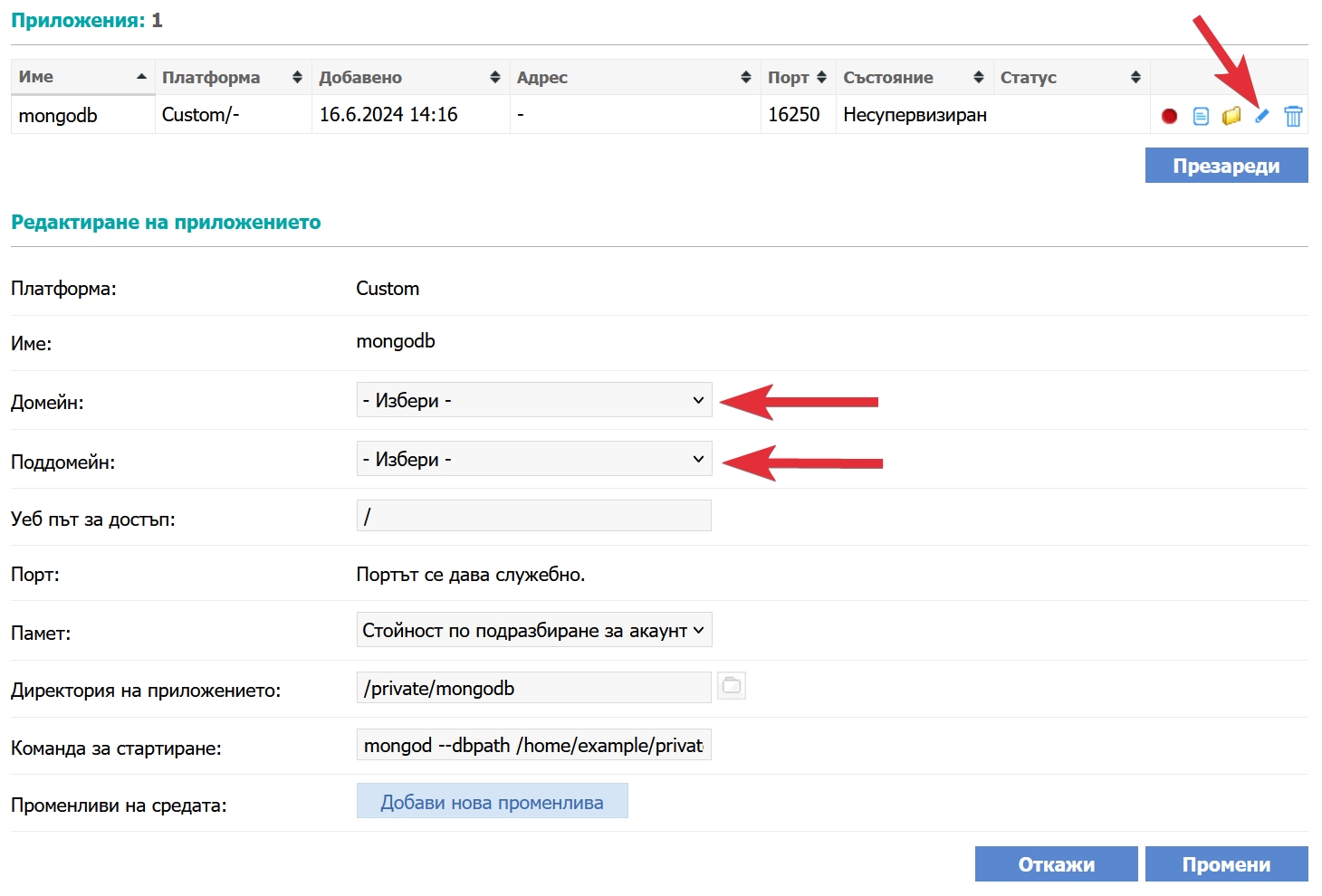Click the red stop icon for mongodb
This screenshot has height=896, width=1322.
pos(1169,116)
